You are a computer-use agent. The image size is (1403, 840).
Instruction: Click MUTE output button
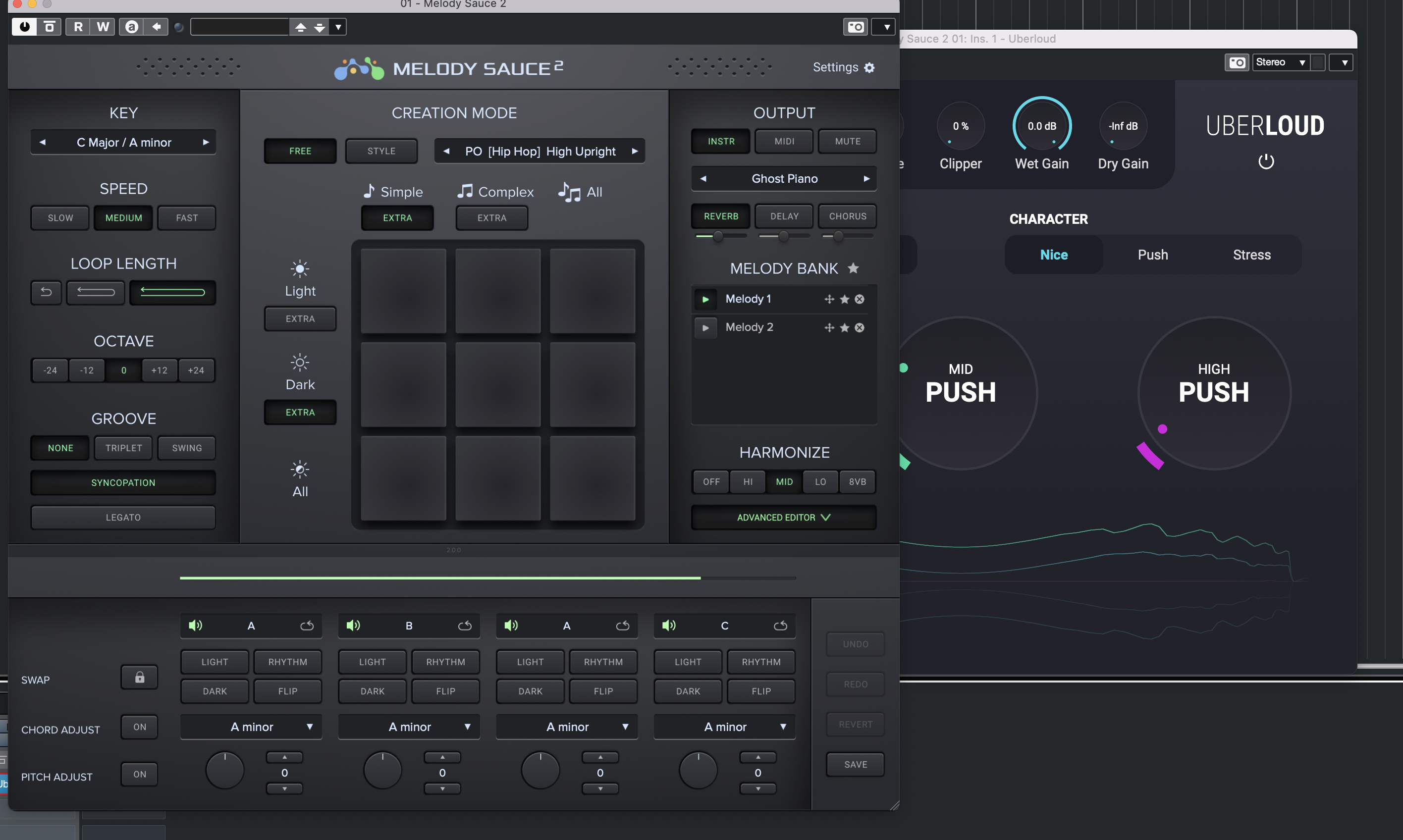(x=848, y=141)
